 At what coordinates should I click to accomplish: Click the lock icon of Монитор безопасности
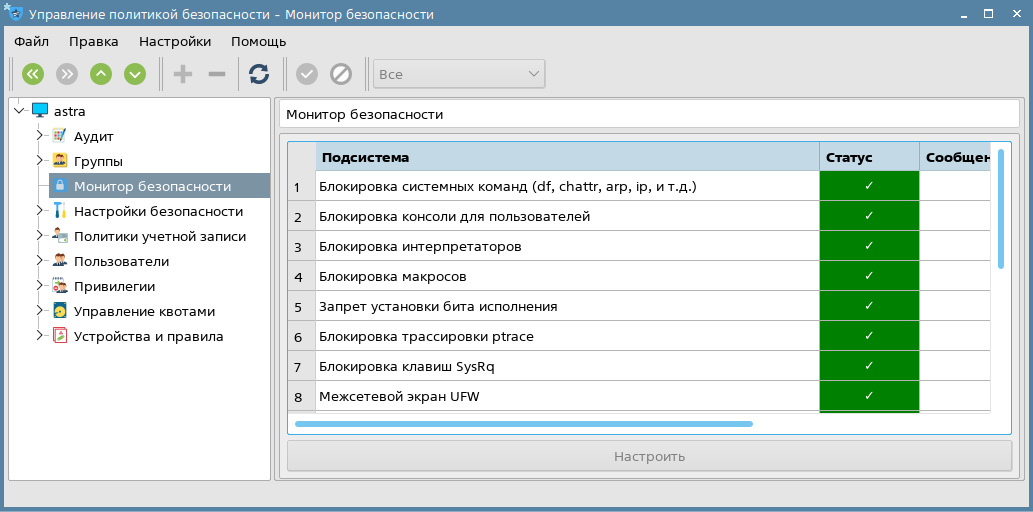pyautogui.click(x=59, y=186)
